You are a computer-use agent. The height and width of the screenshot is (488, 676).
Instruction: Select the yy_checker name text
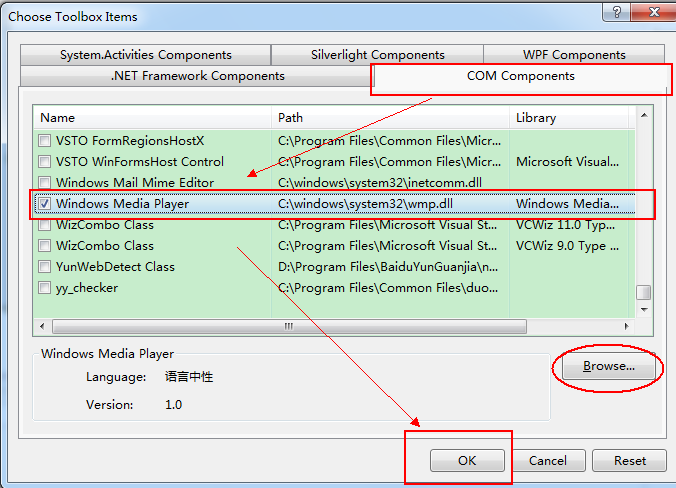[x=87, y=288]
